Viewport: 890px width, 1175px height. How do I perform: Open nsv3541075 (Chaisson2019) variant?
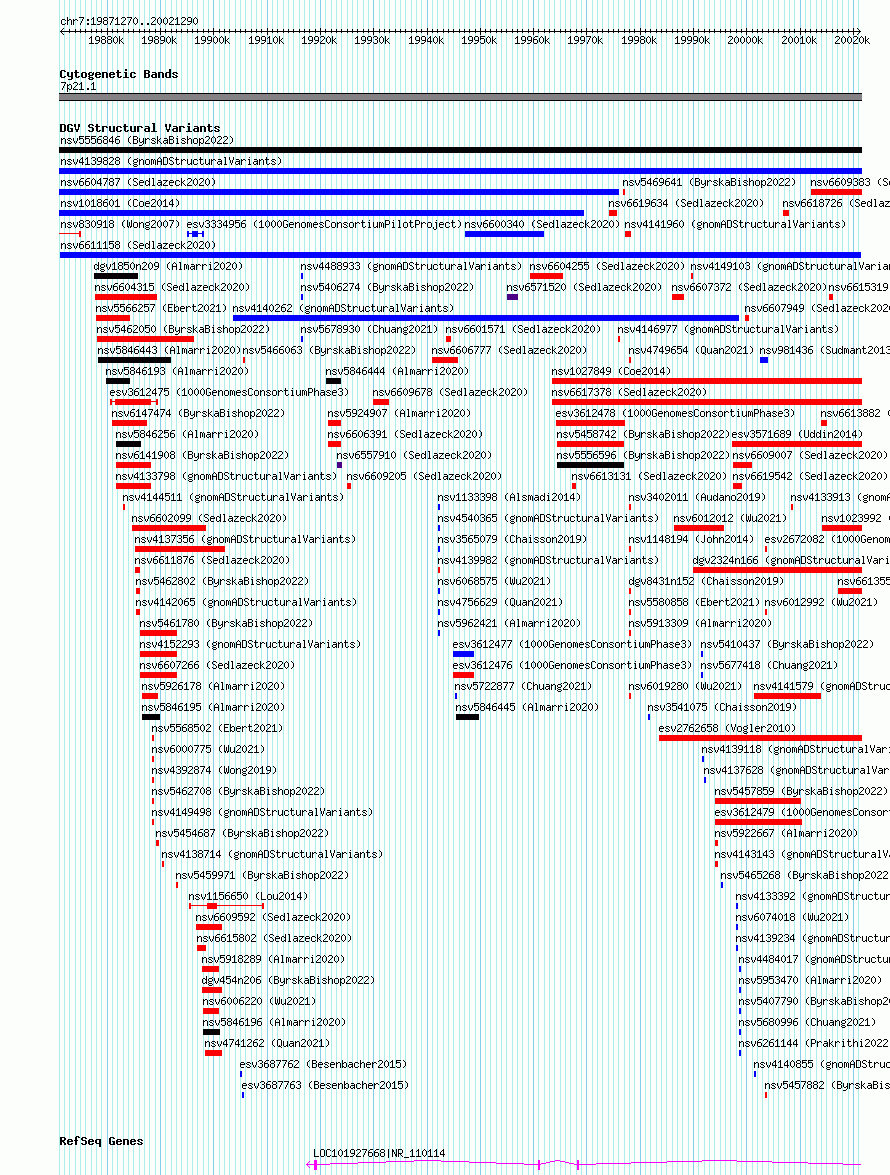722,707
